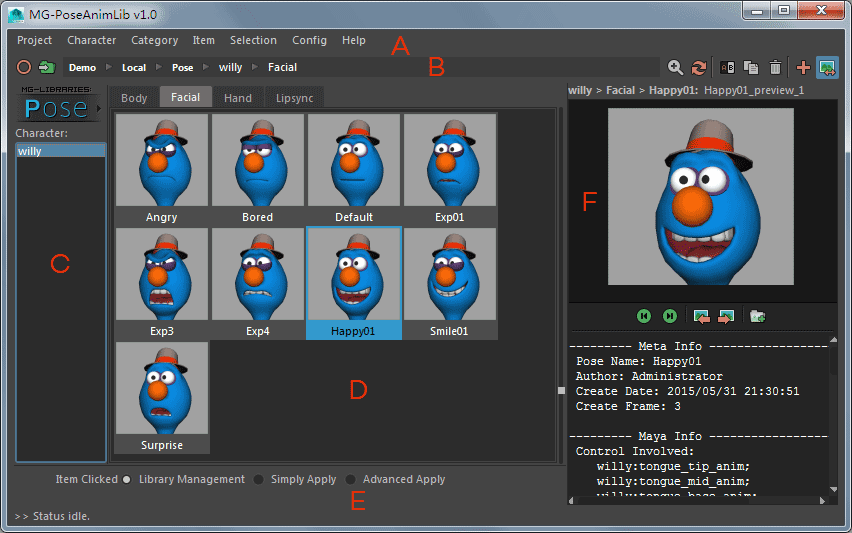
Task: Click the duplicate copy icon in toolbar
Action: point(751,68)
